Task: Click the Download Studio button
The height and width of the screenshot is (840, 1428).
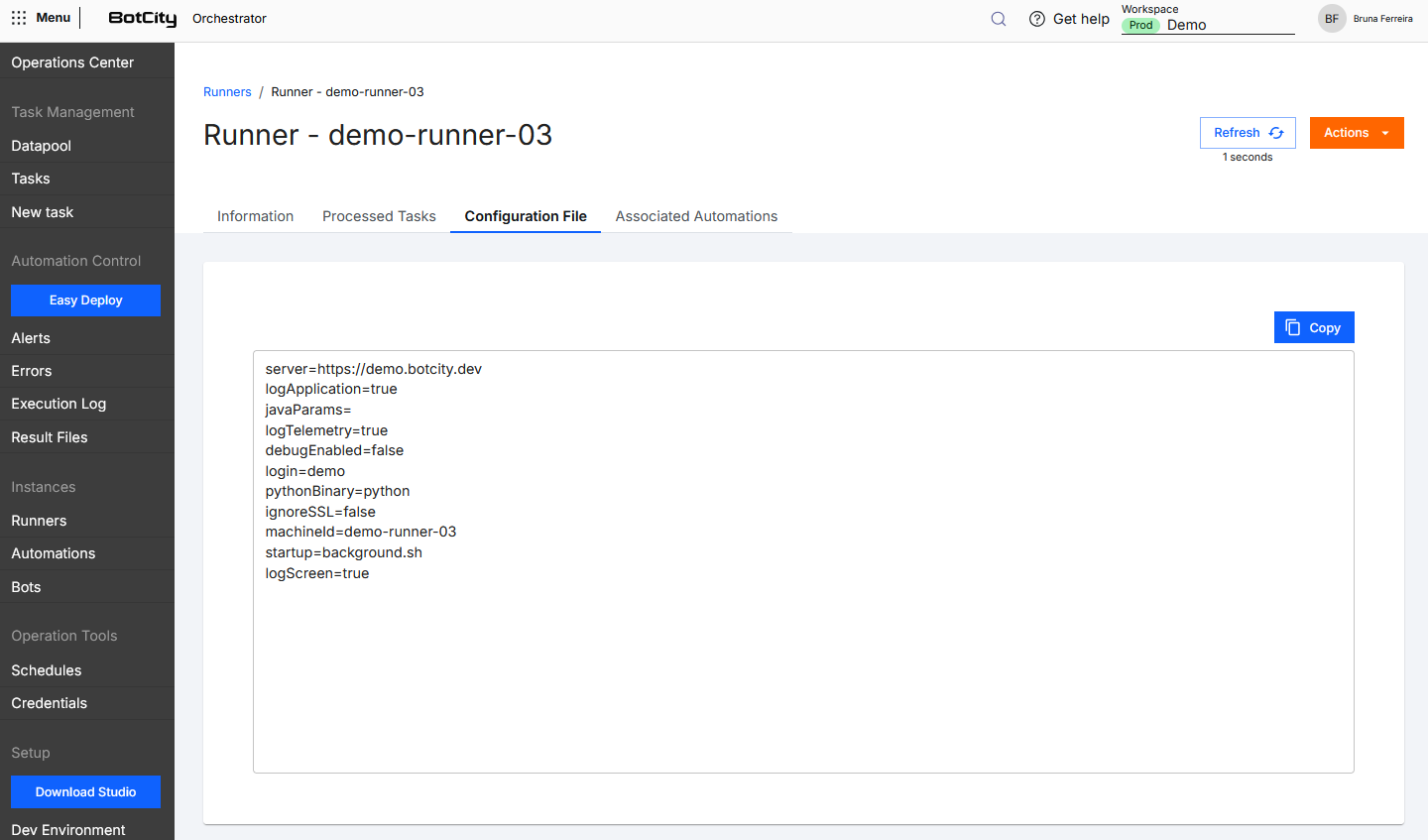Action: click(86, 792)
